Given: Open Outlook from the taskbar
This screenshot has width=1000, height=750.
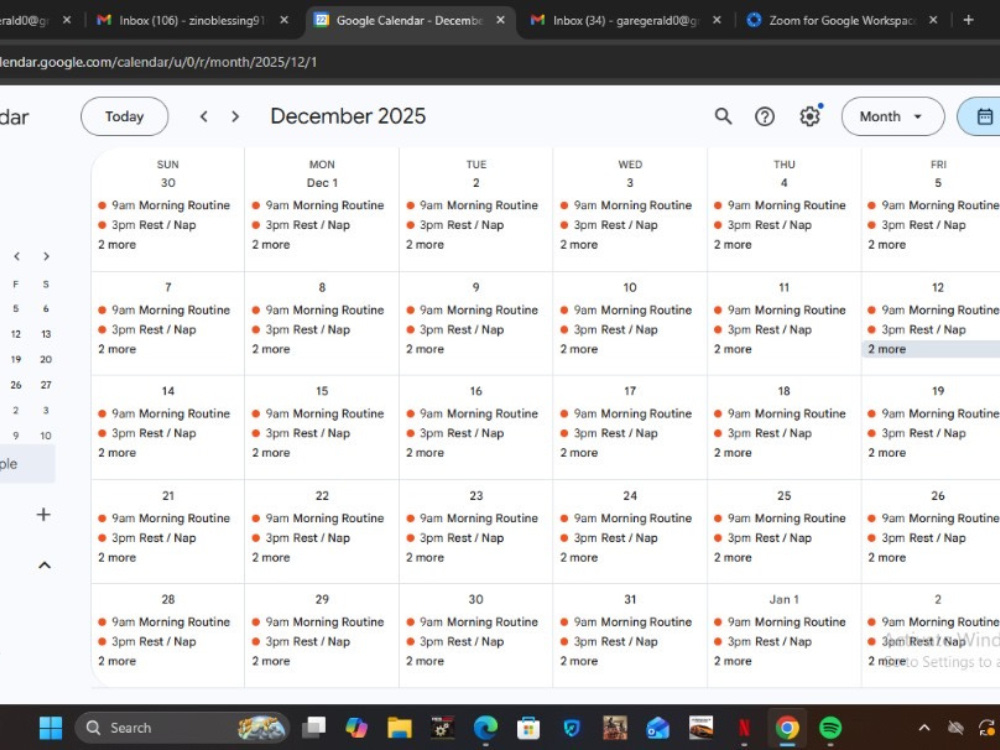Looking at the screenshot, I should pos(658,728).
